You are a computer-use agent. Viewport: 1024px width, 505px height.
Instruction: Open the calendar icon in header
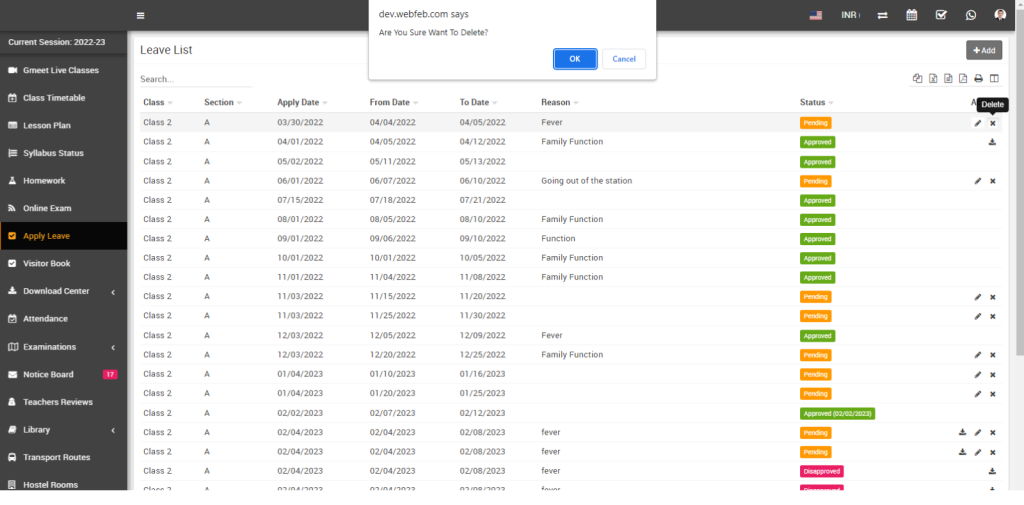click(911, 15)
